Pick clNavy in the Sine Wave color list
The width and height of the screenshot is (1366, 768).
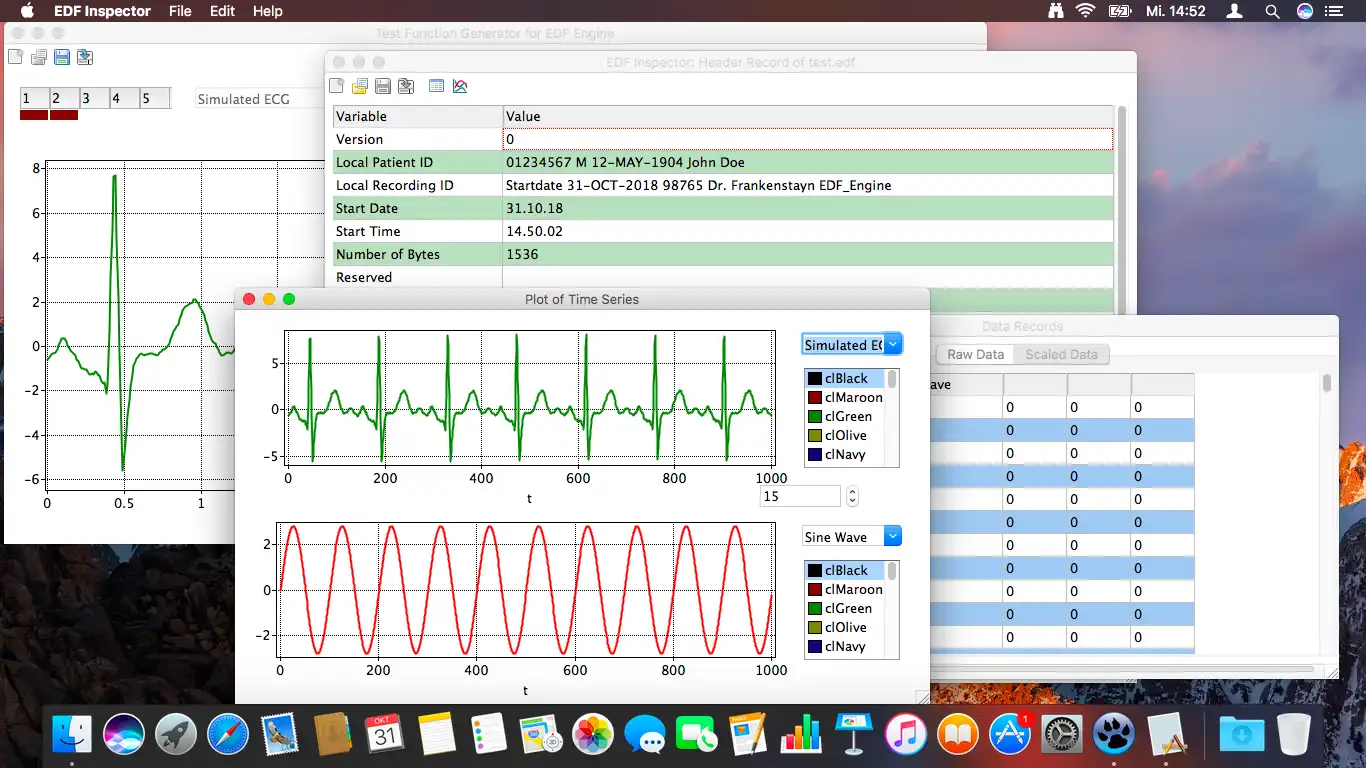[x=844, y=647]
